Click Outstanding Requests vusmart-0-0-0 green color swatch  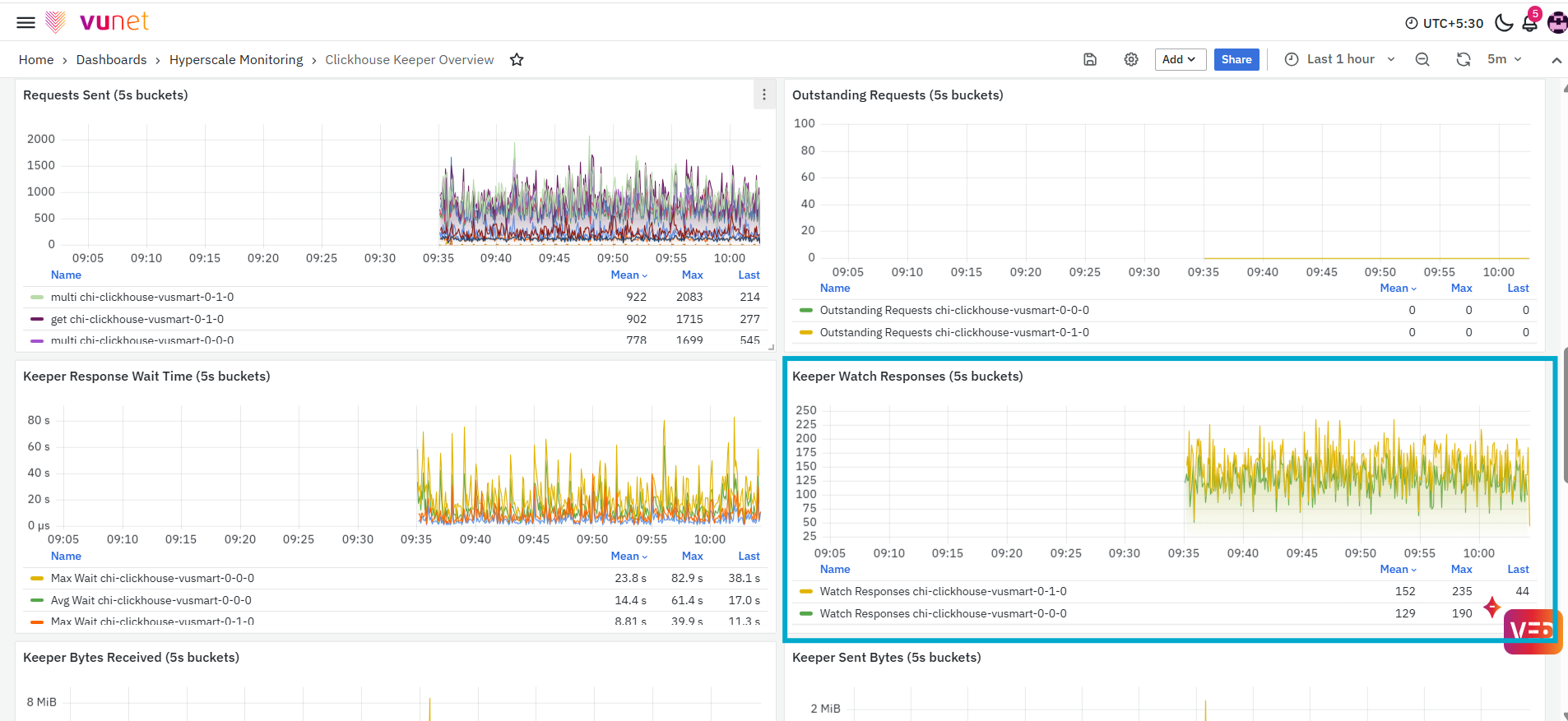pyautogui.click(x=806, y=310)
